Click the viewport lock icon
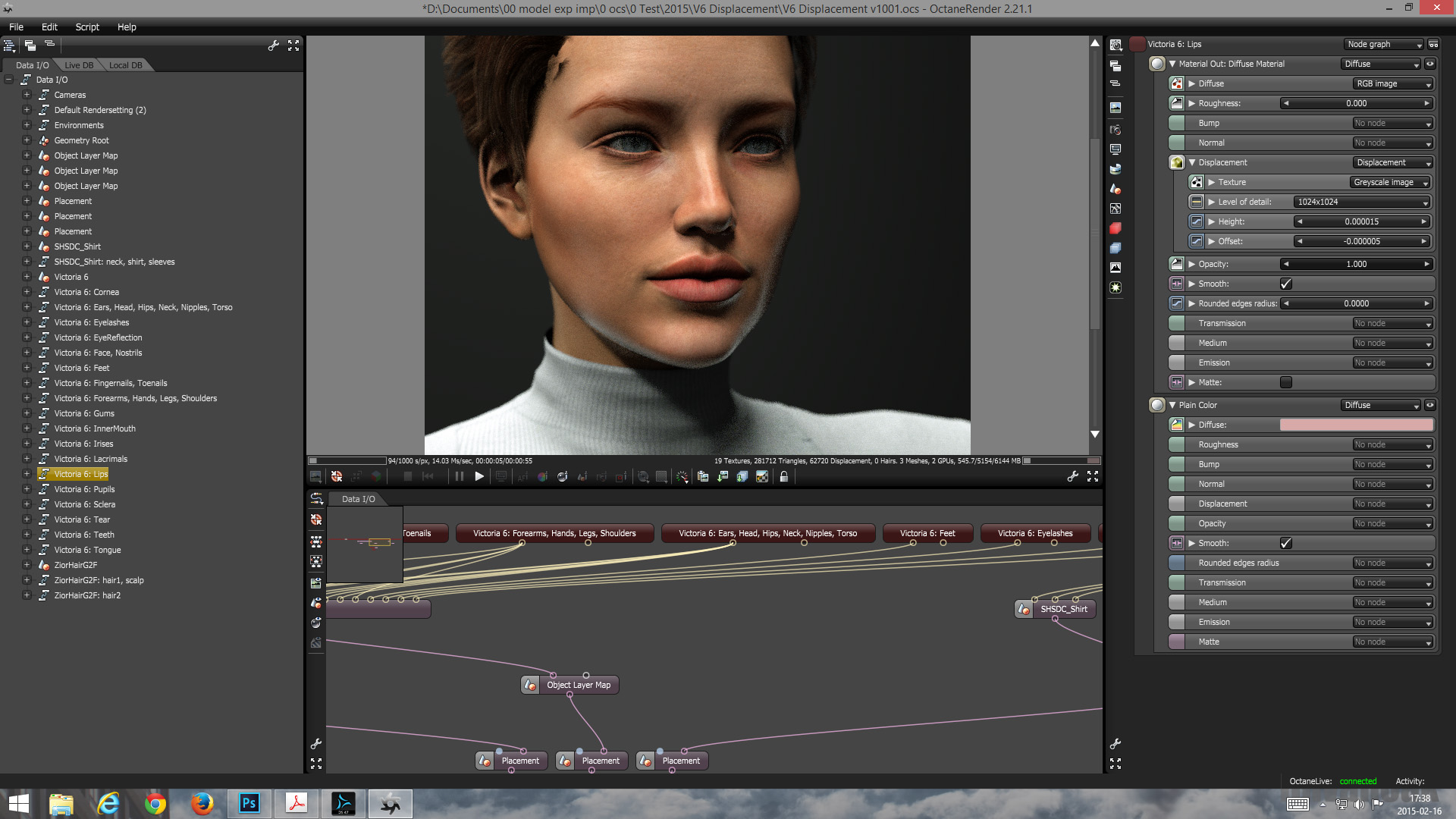 (783, 476)
